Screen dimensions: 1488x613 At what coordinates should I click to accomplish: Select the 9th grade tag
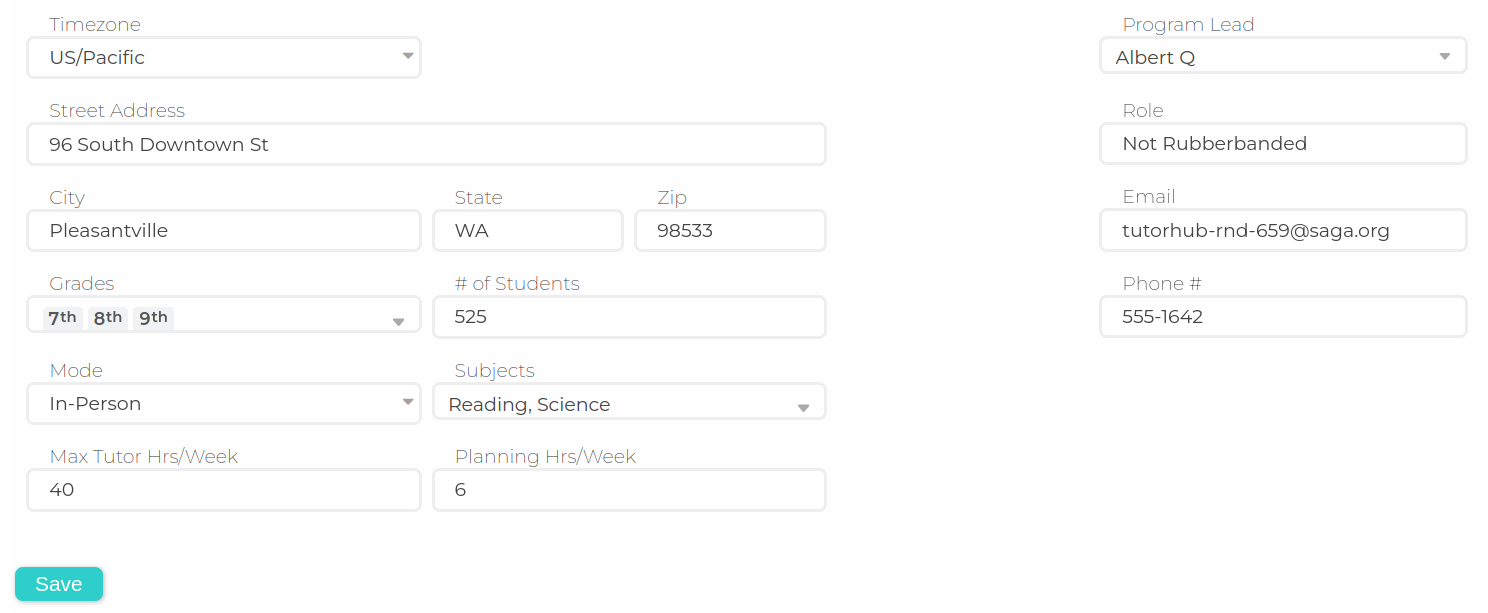coord(153,317)
